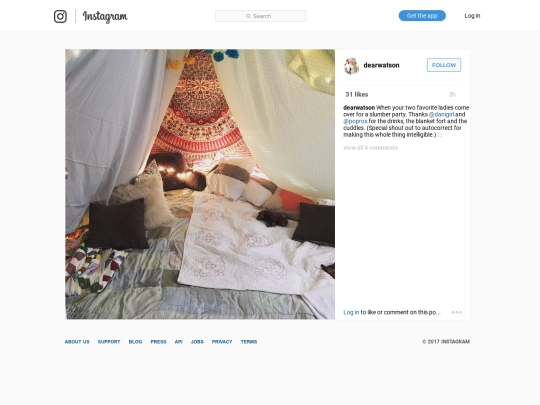Follow dearwatson with the FOLLOW button
The width and height of the screenshot is (540, 405).
point(444,65)
